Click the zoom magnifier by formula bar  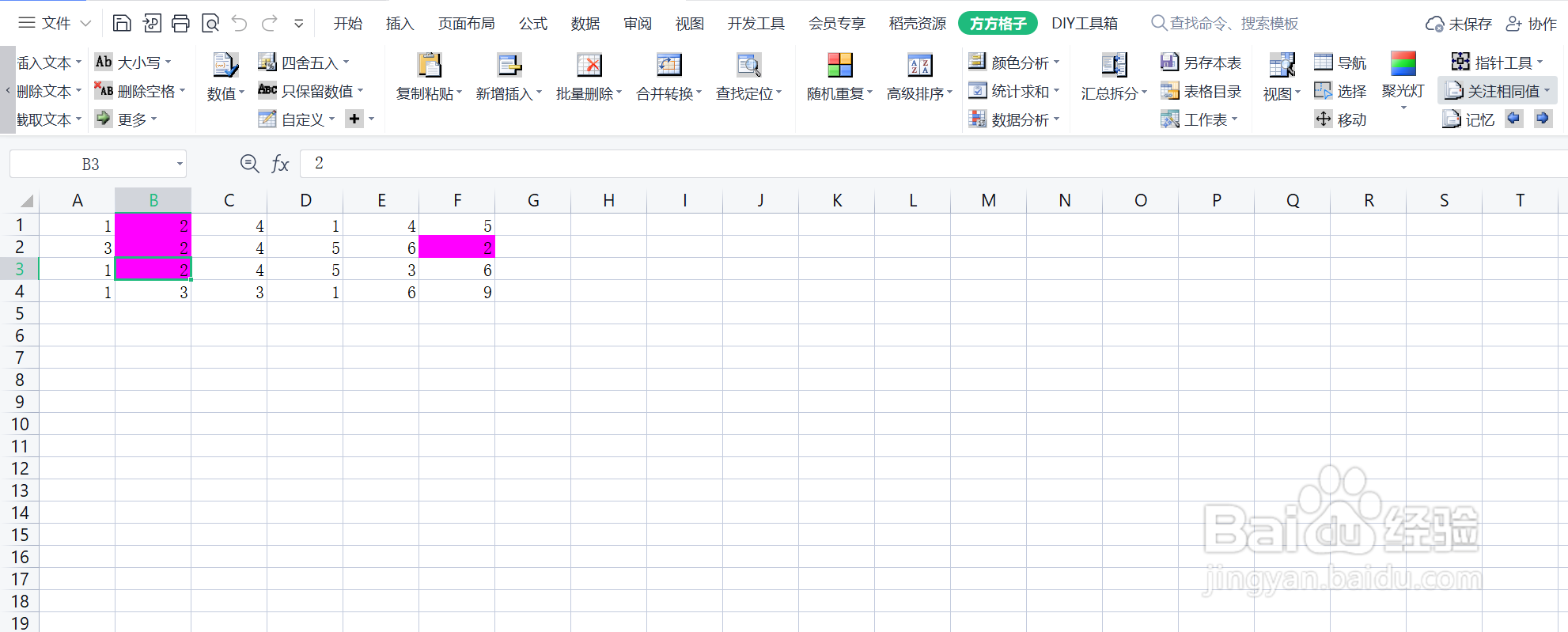click(x=249, y=163)
